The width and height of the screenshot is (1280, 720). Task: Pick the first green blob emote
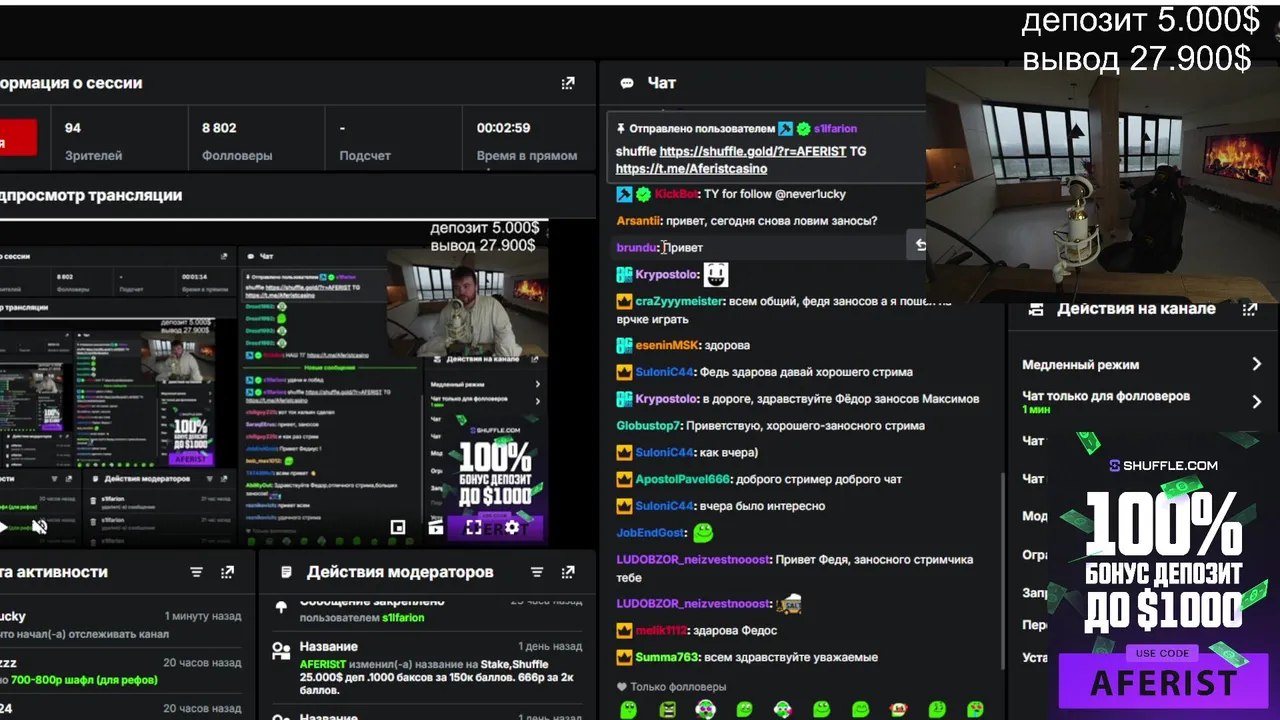pyautogui.click(x=629, y=710)
